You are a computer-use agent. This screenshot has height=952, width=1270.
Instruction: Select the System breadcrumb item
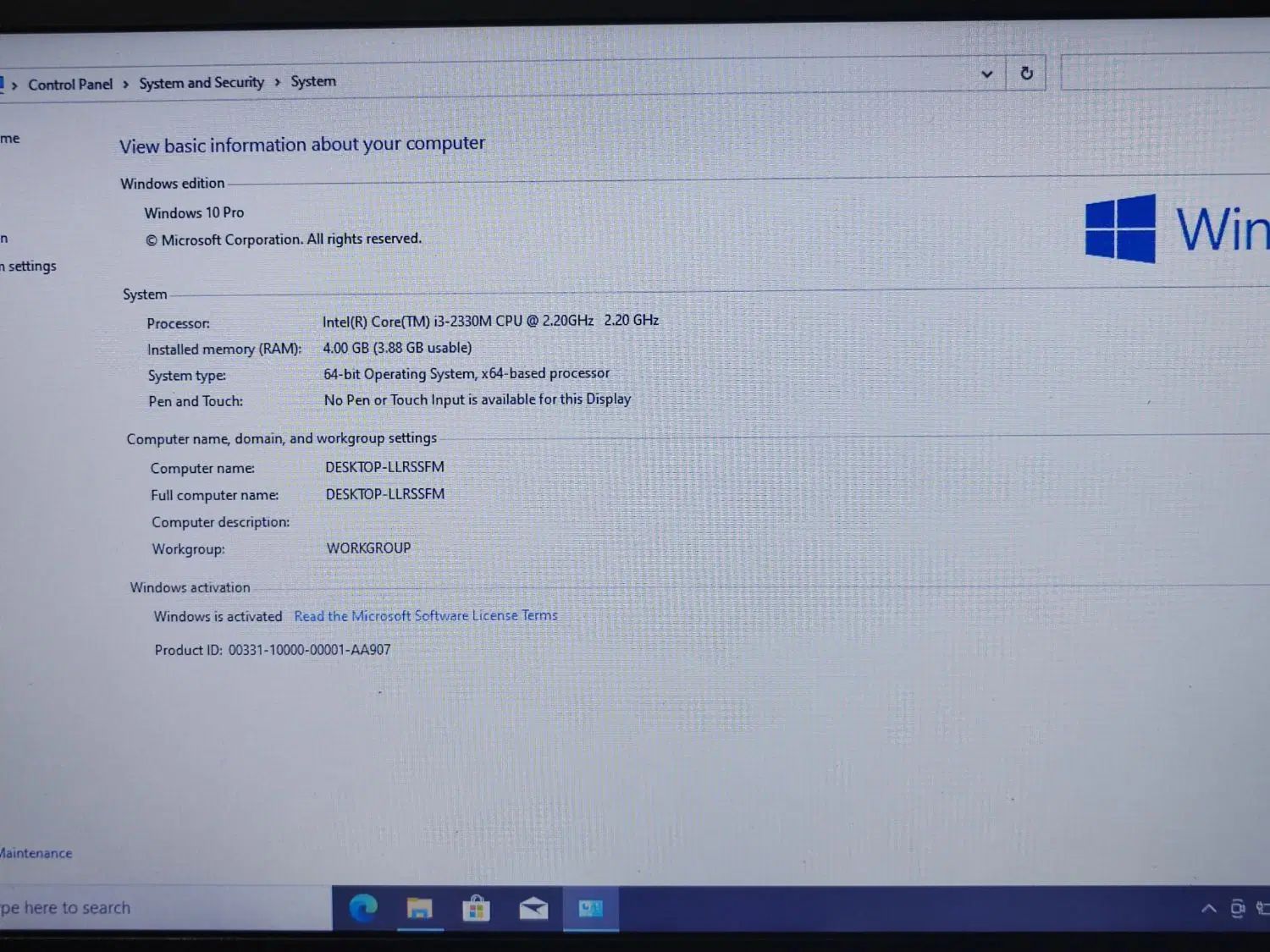(313, 81)
